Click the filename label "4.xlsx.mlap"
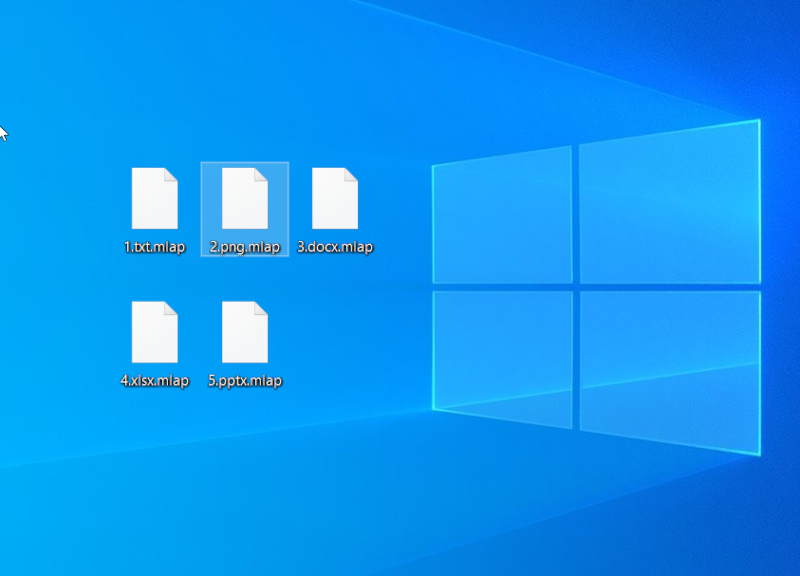Viewport: 800px width, 576px height. 155,381
